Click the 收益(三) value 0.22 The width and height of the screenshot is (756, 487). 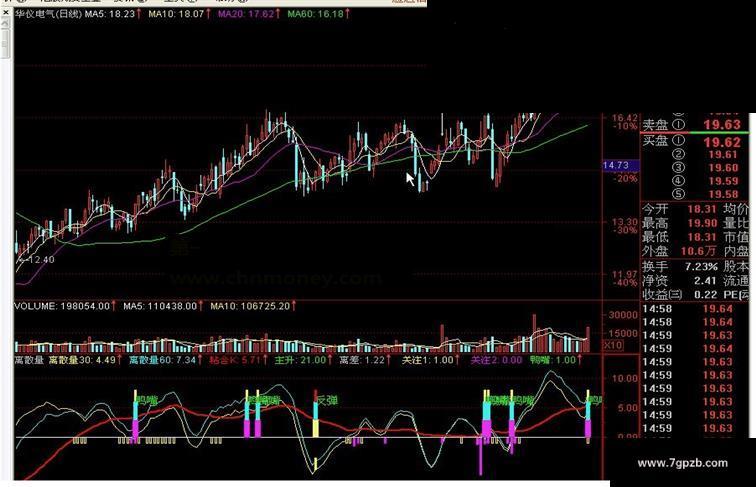[705, 294]
